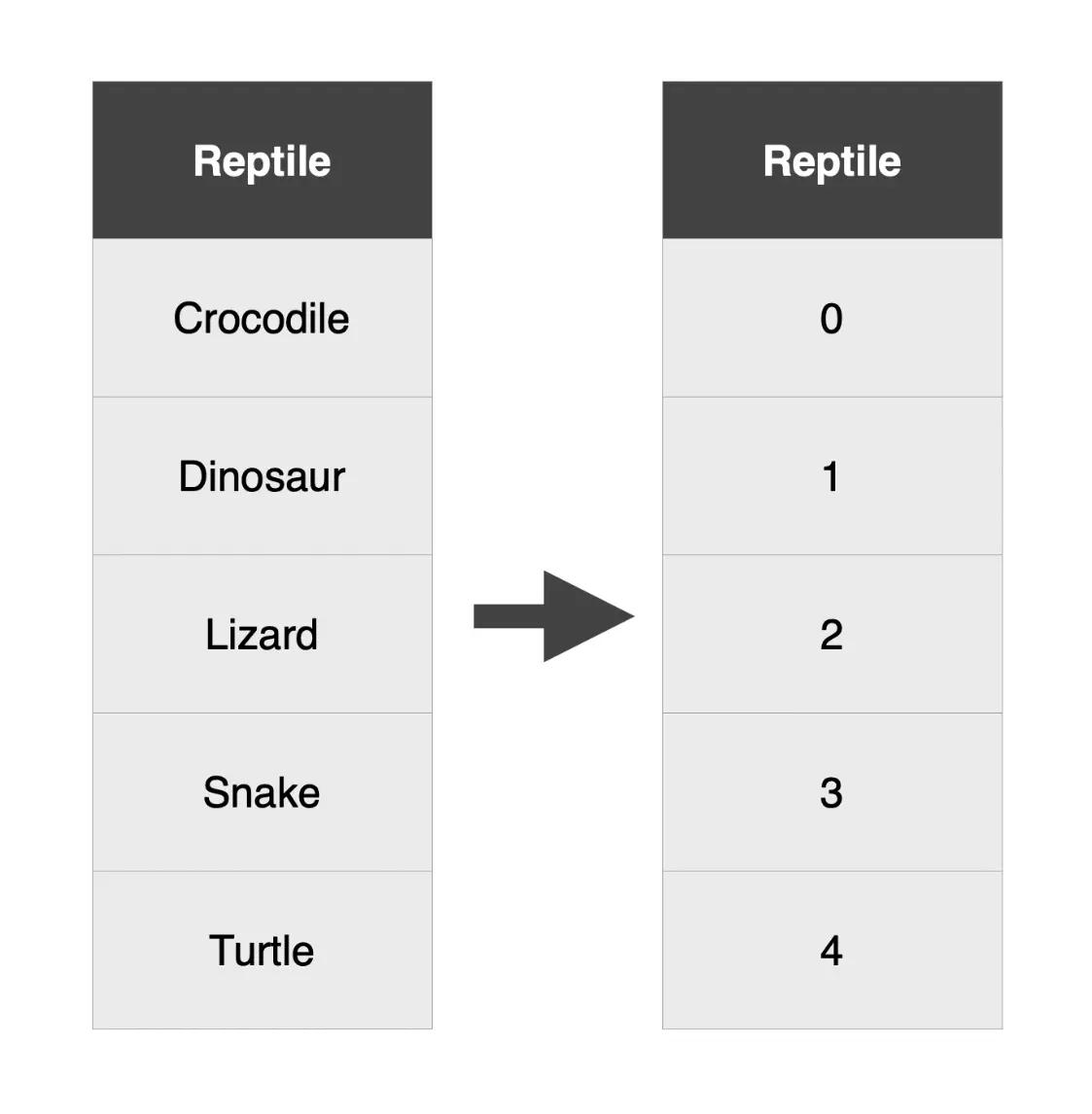Click the cell with value 4
Viewport: 1092px width, 1114px height.
click(832, 951)
